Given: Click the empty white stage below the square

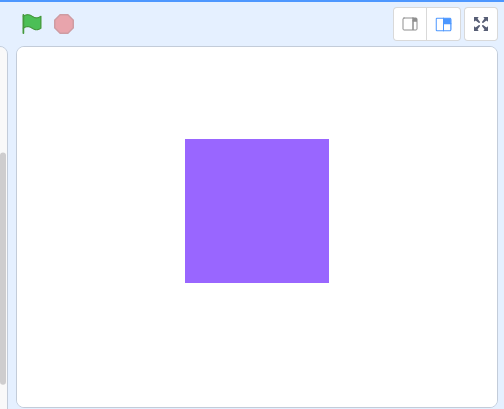Looking at the screenshot, I should click(257, 345).
